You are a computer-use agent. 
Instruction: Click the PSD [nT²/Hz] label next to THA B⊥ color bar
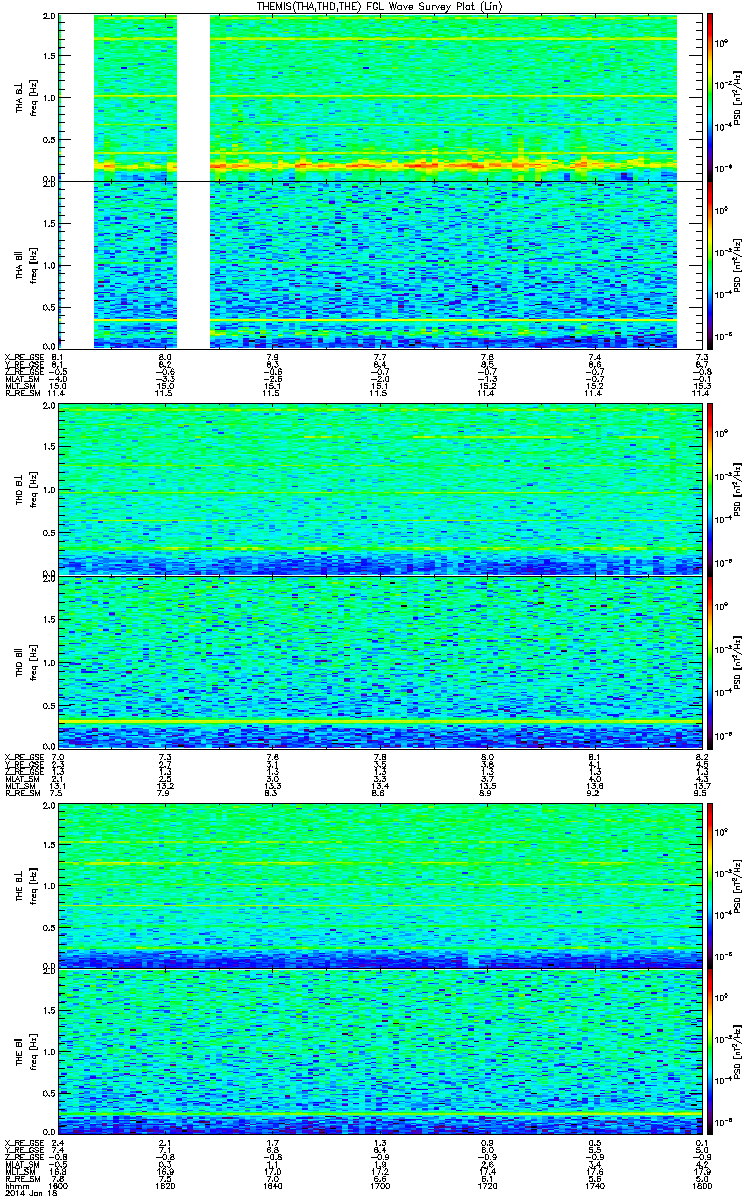point(739,97)
